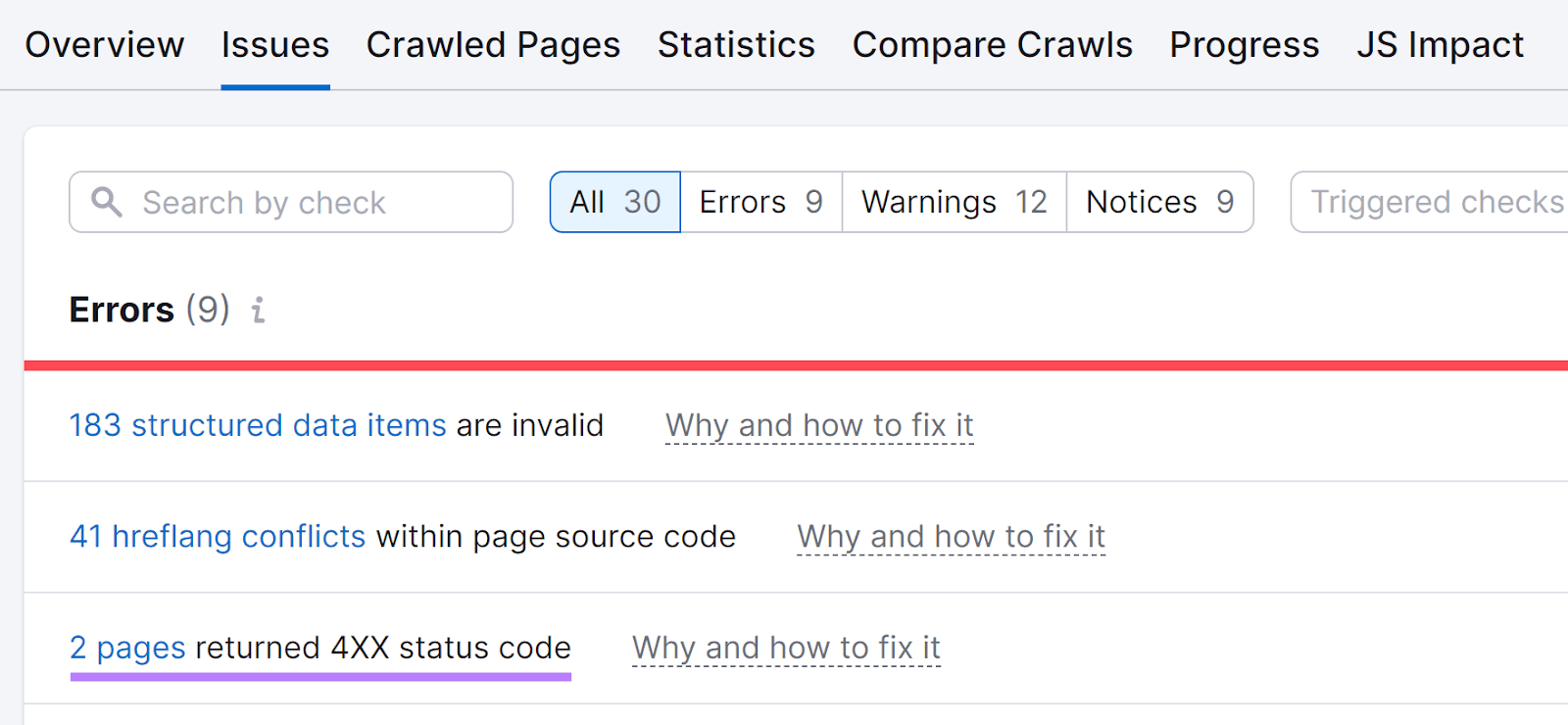
Task: Select the All 30 filter
Action: pos(615,203)
